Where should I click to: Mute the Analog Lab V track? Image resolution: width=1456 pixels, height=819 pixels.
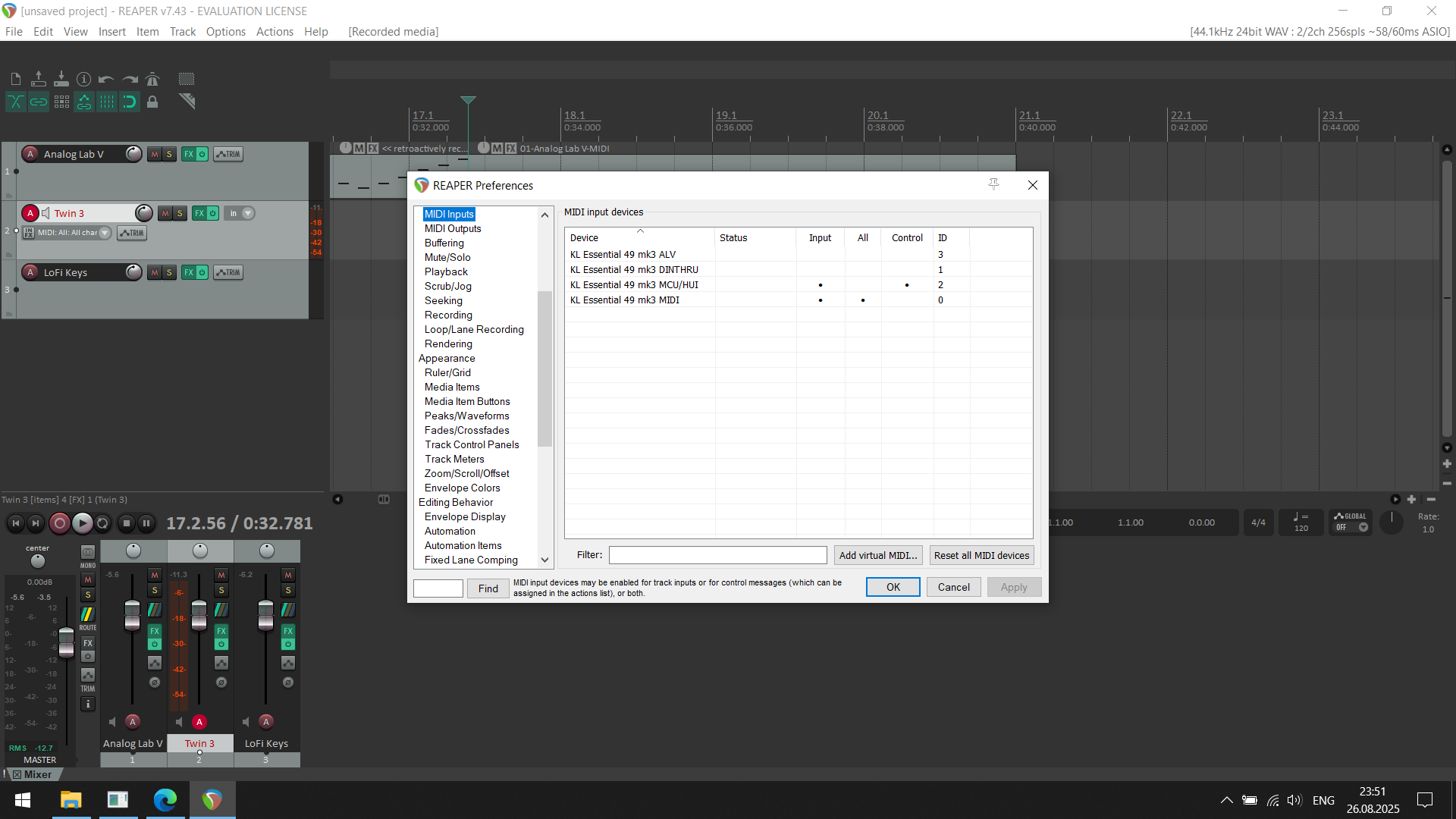(x=155, y=154)
